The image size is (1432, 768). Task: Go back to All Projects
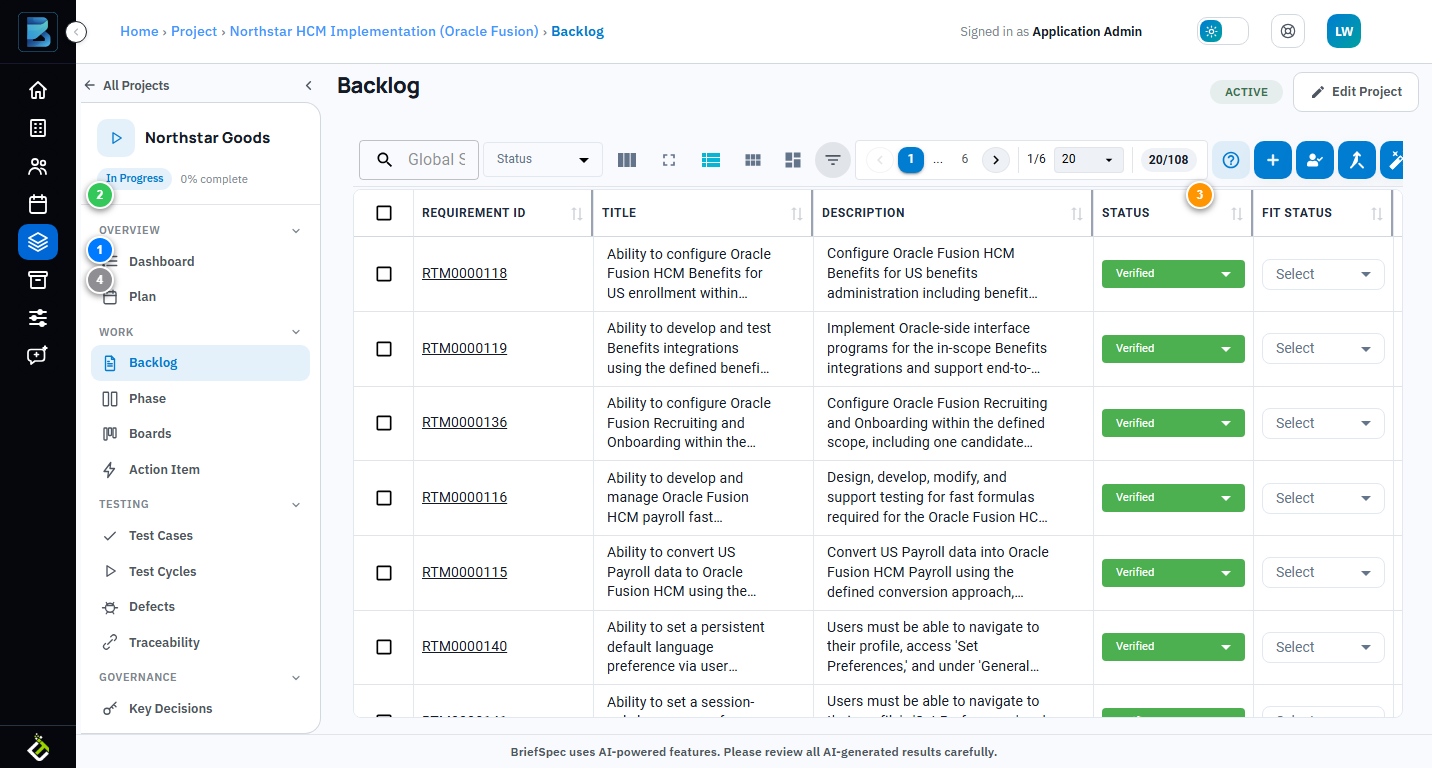pyautogui.click(x=127, y=86)
